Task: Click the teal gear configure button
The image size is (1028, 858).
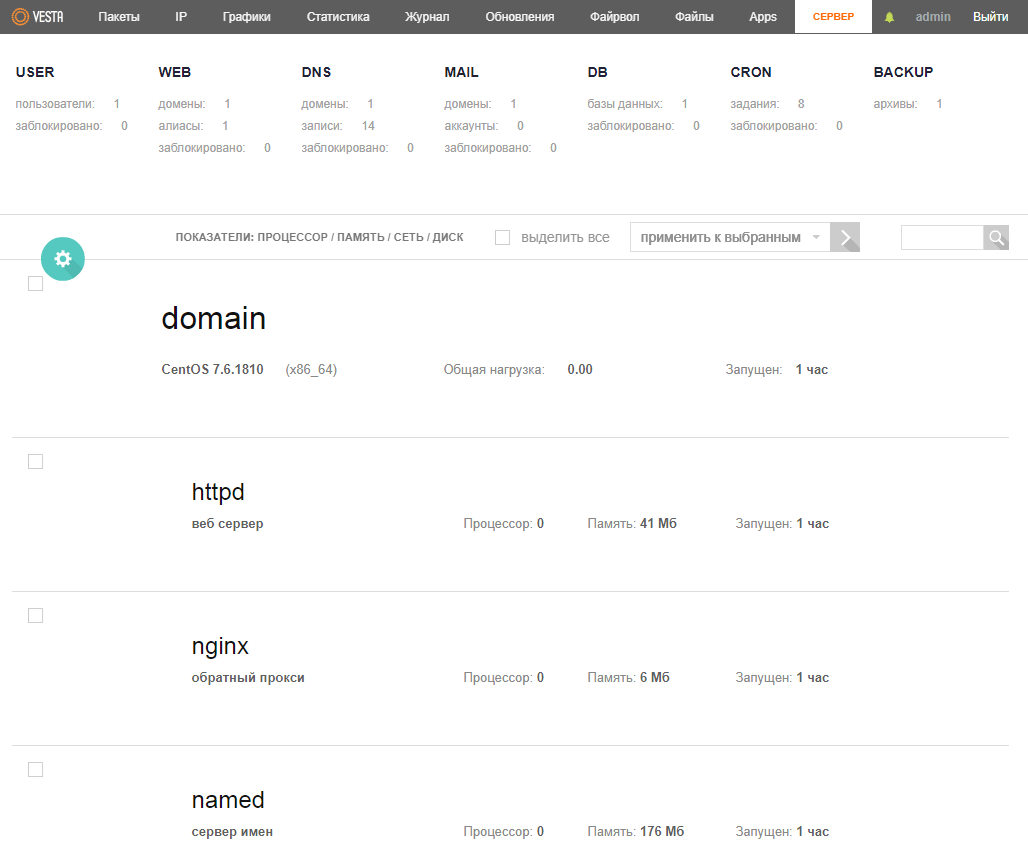Action: coord(63,259)
